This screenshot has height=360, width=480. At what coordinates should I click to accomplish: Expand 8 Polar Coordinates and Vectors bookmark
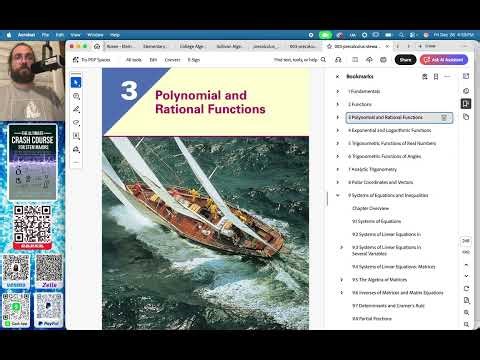(337, 182)
